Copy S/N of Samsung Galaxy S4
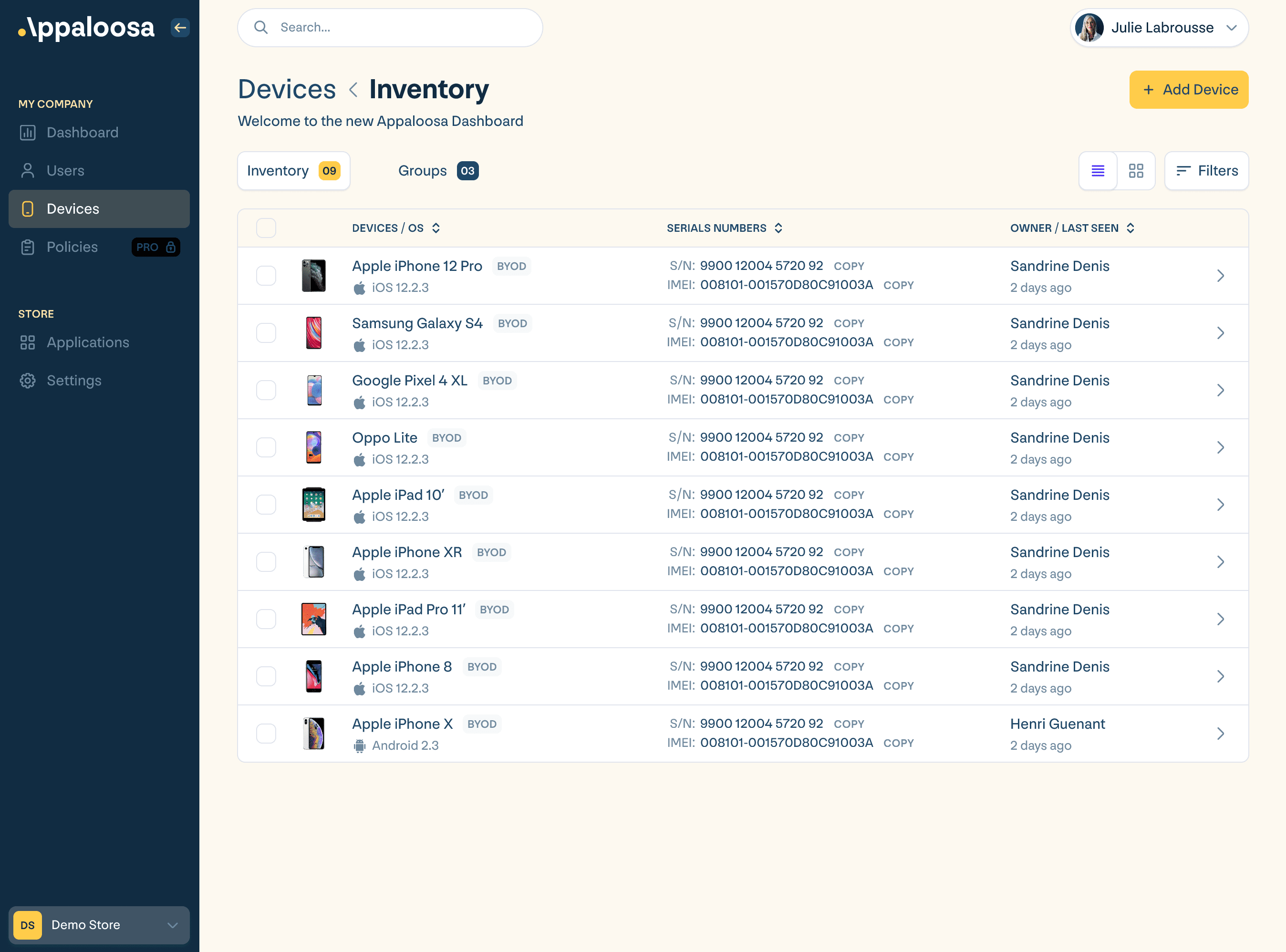 [x=849, y=323]
